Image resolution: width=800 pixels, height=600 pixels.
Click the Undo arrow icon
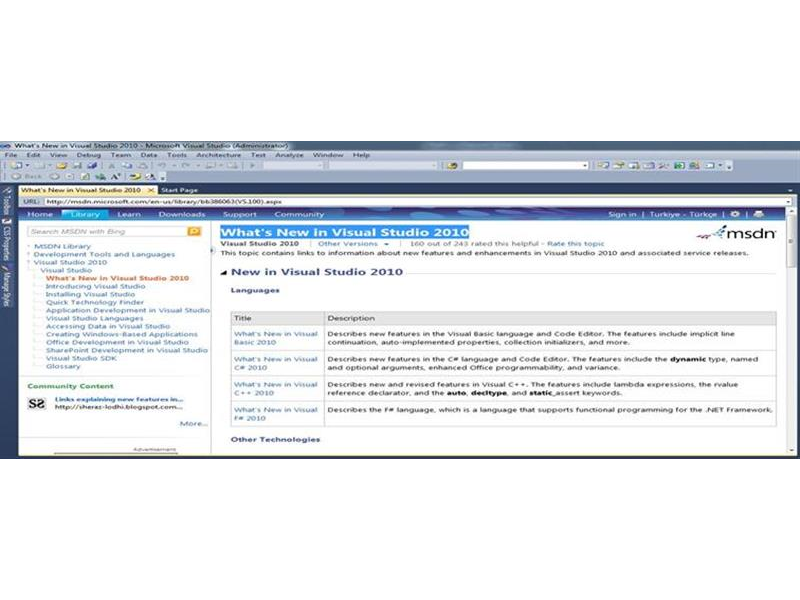click(x=162, y=165)
